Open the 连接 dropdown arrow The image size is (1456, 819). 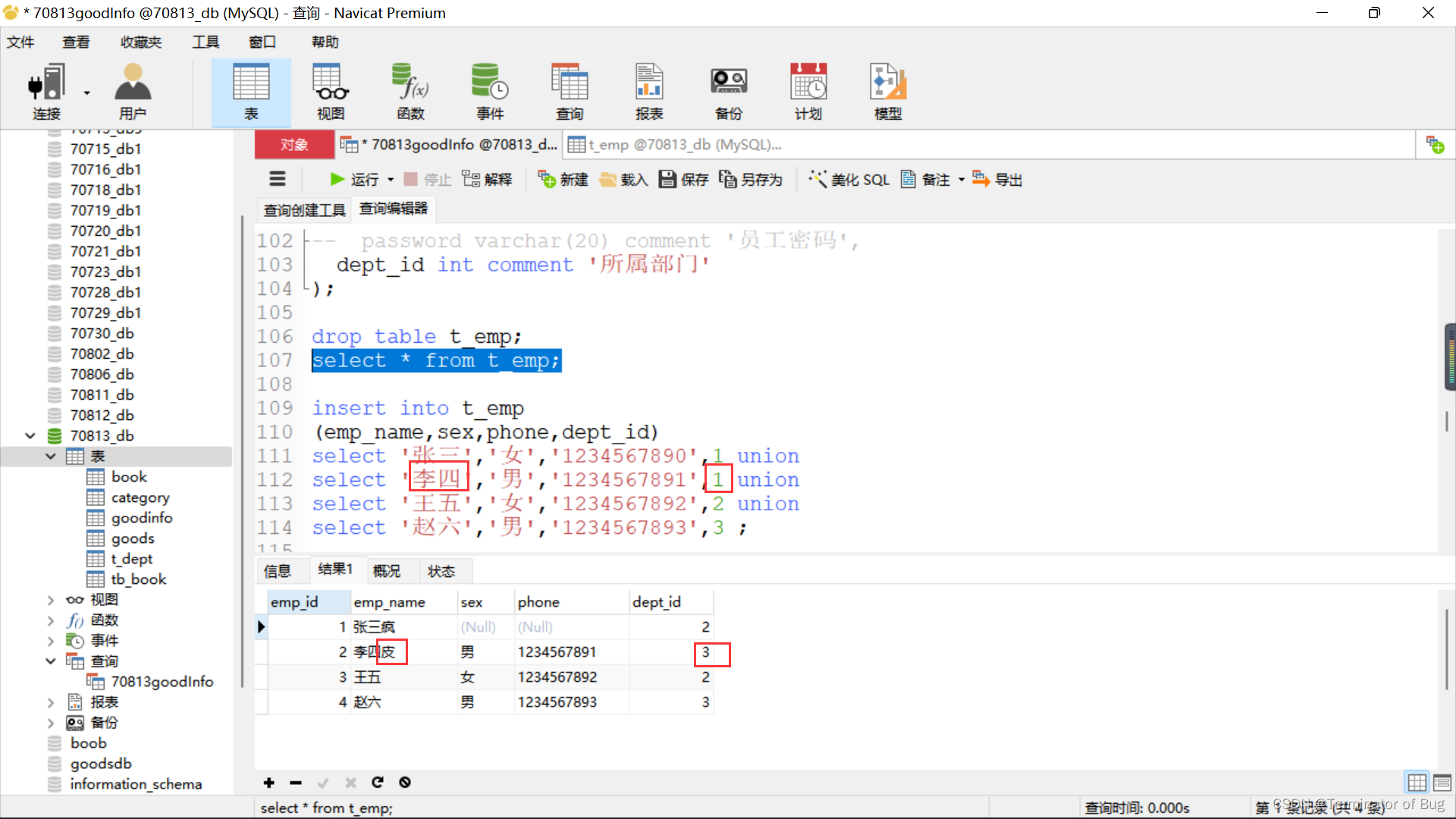point(86,93)
